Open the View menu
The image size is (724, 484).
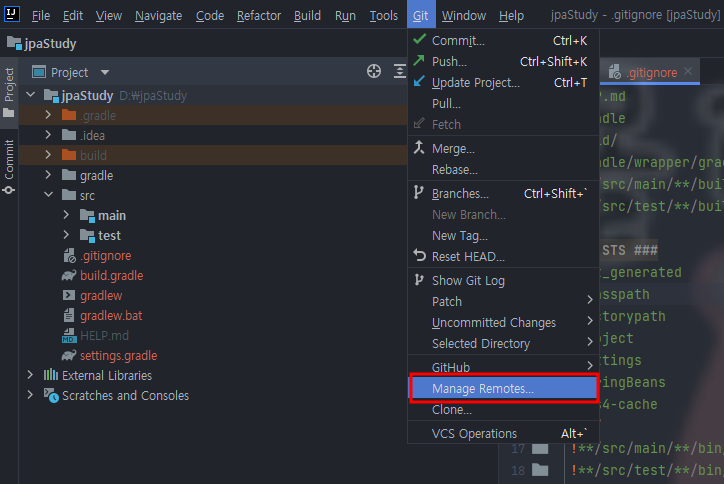(109, 16)
